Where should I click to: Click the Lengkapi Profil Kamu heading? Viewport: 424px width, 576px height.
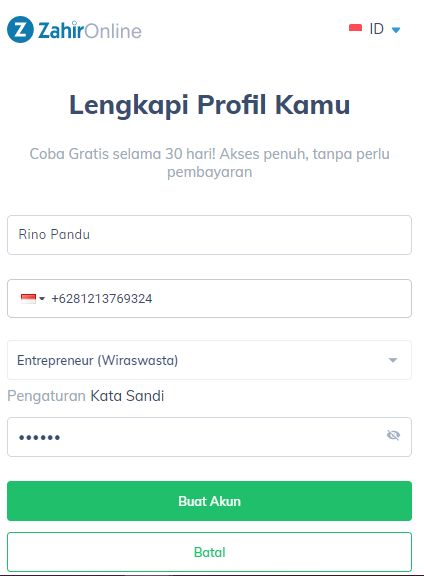(x=209, y=105)
